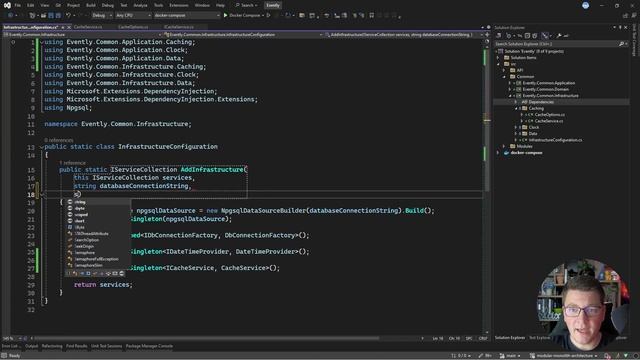The height and width of the screenshot is (360, 640).
Task: Select 'SemaphoreFullException' in IntelliSense list
Action: 98,259
